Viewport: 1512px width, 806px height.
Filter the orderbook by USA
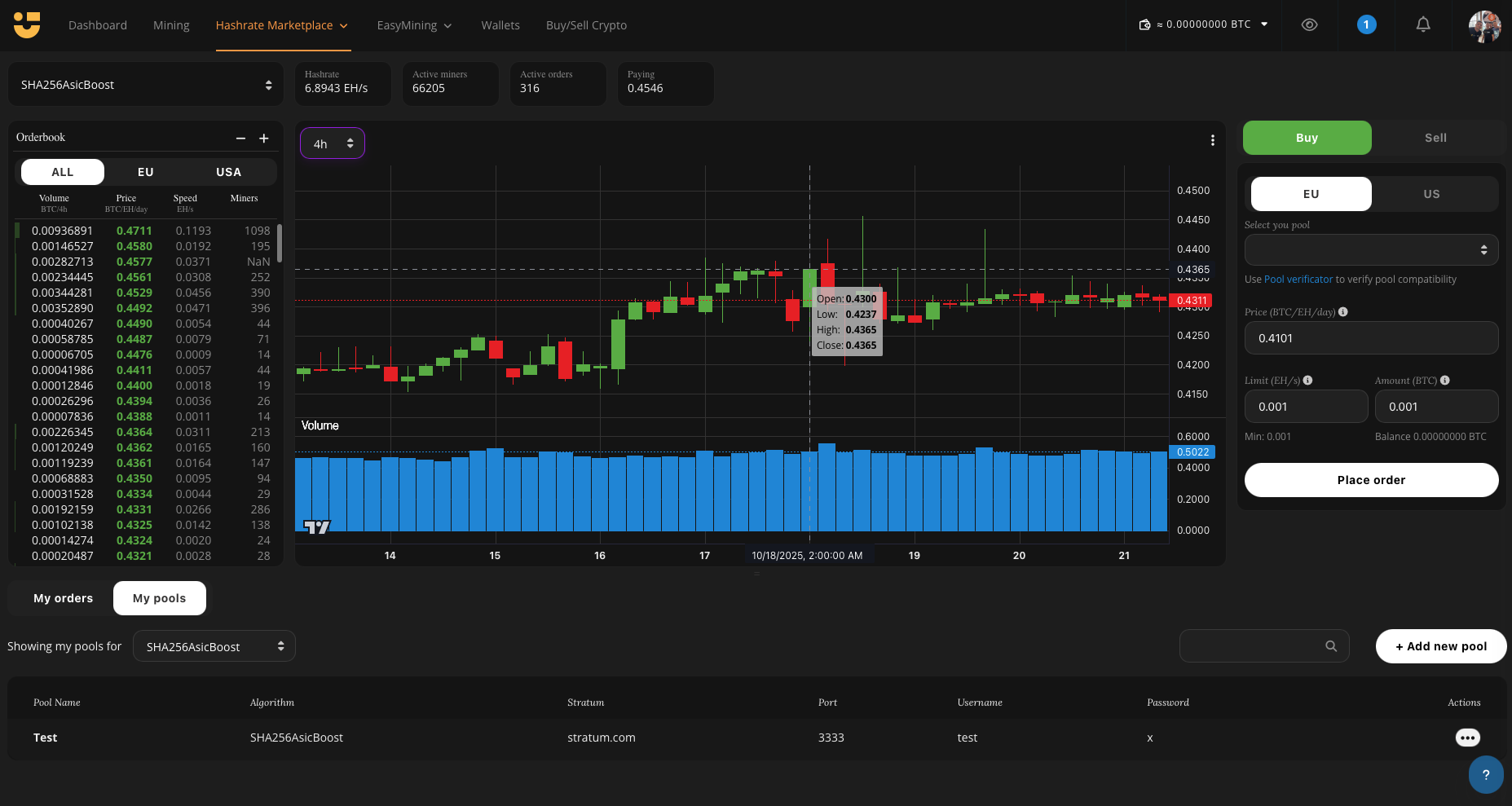tap(228, 172)
